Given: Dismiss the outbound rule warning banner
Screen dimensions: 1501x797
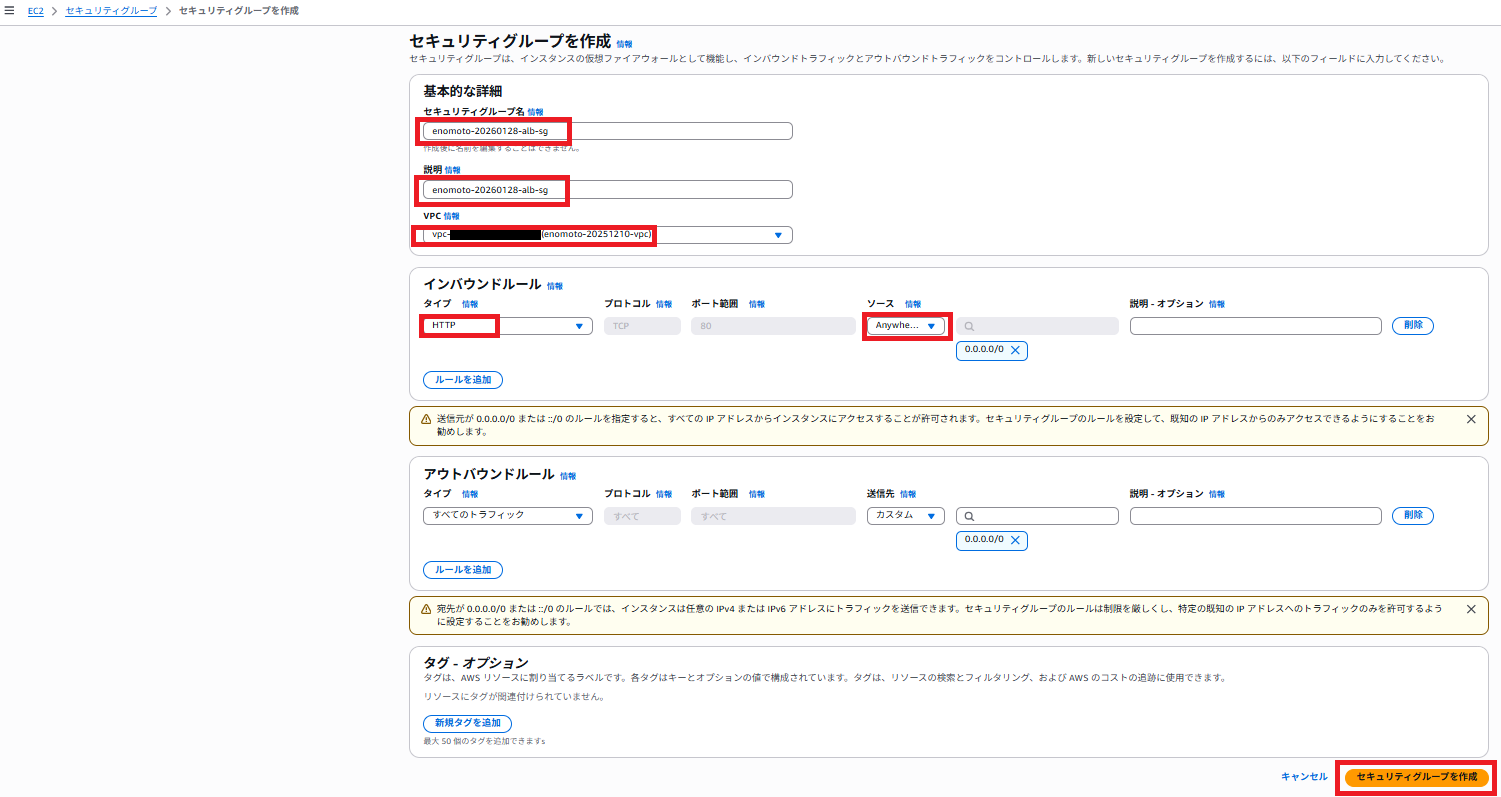Looking at the screenshot, I should coord(1470,609).
